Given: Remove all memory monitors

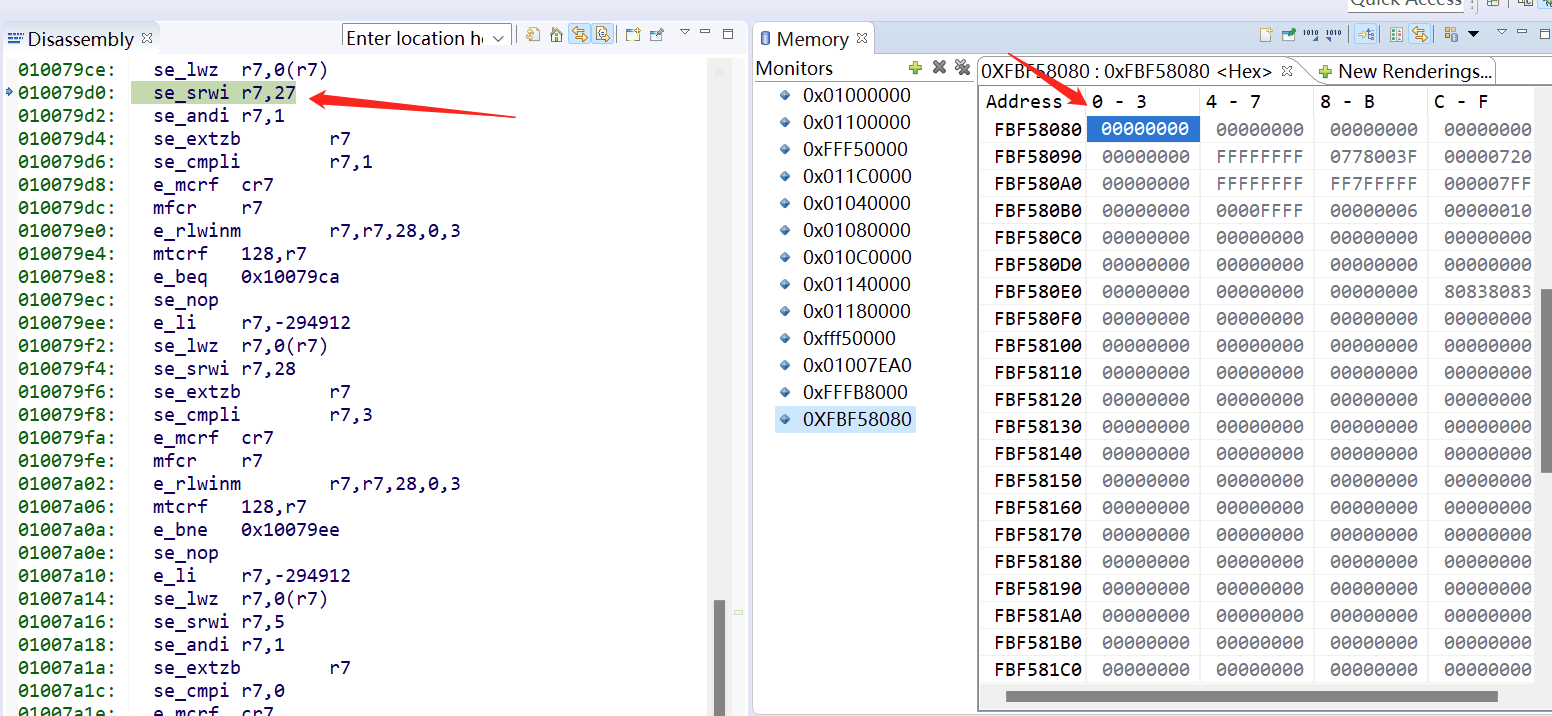Looking at the screenshot, I should click(x=962, y=67).
